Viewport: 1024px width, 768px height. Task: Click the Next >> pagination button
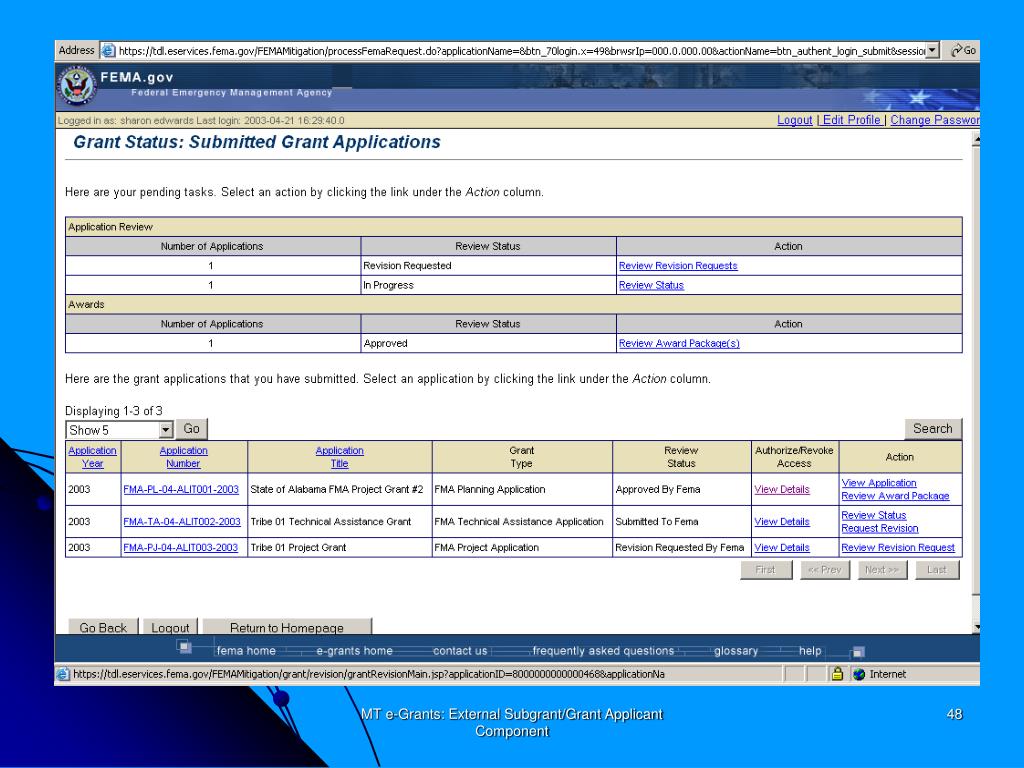coord(882,570)
